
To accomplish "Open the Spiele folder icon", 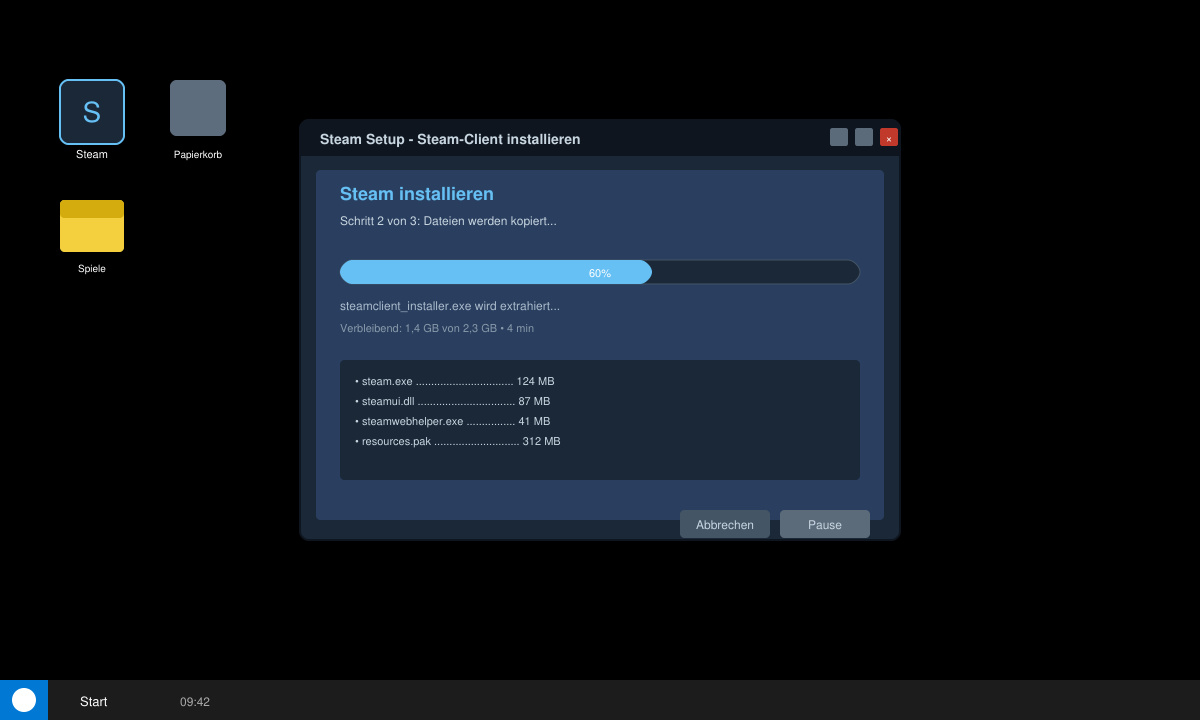I will tap(92, 226).
